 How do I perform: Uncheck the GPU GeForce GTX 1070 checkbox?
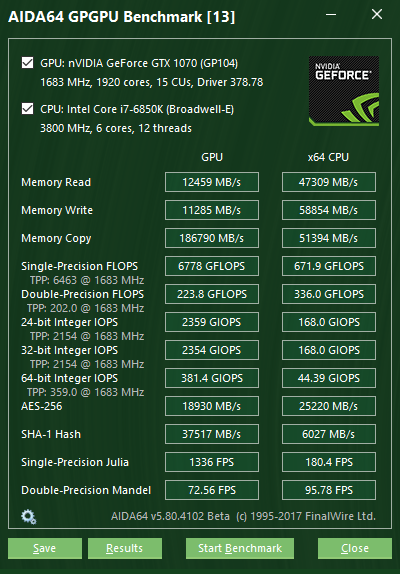[27, 63]
